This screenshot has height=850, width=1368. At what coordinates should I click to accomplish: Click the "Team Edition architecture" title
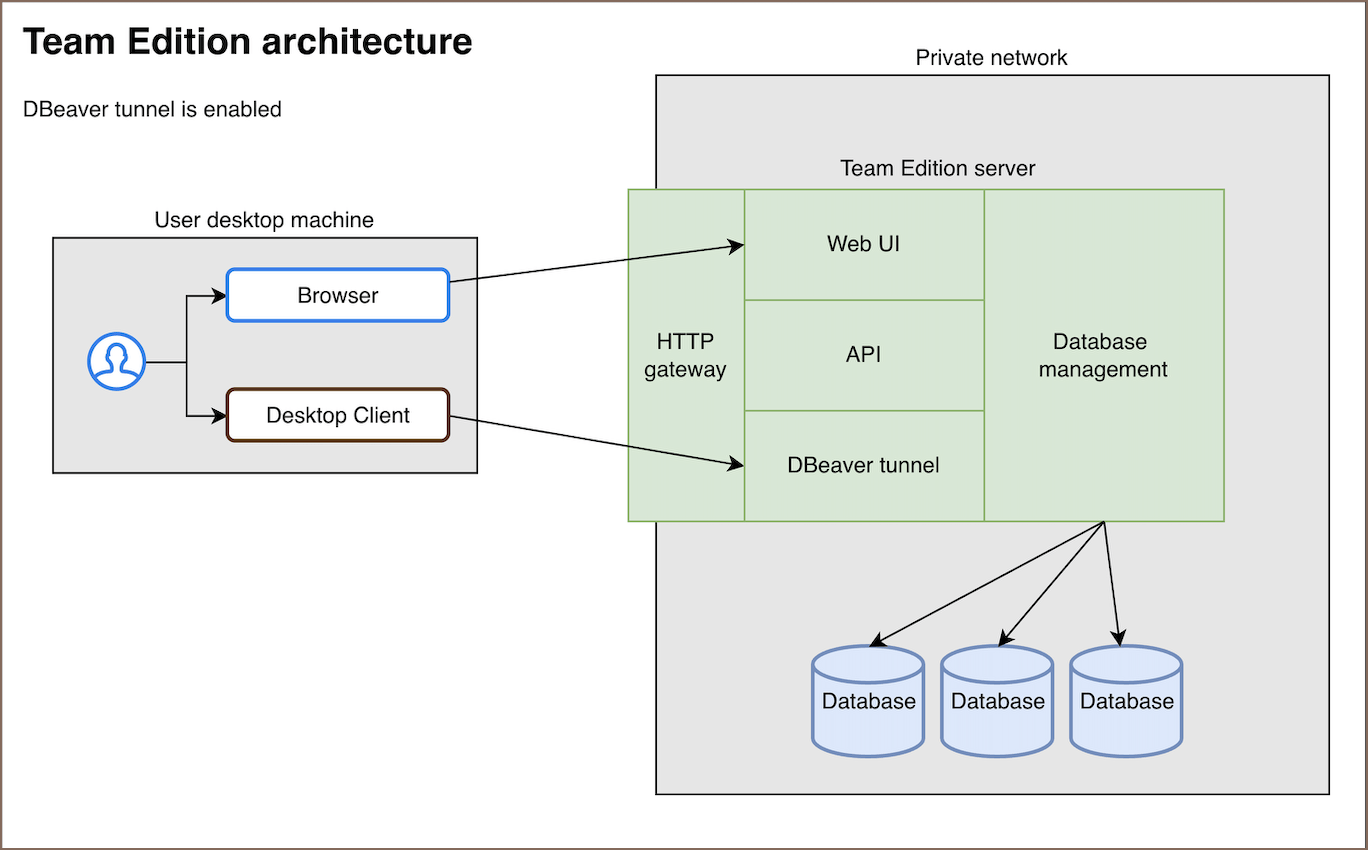coord(247,42)
